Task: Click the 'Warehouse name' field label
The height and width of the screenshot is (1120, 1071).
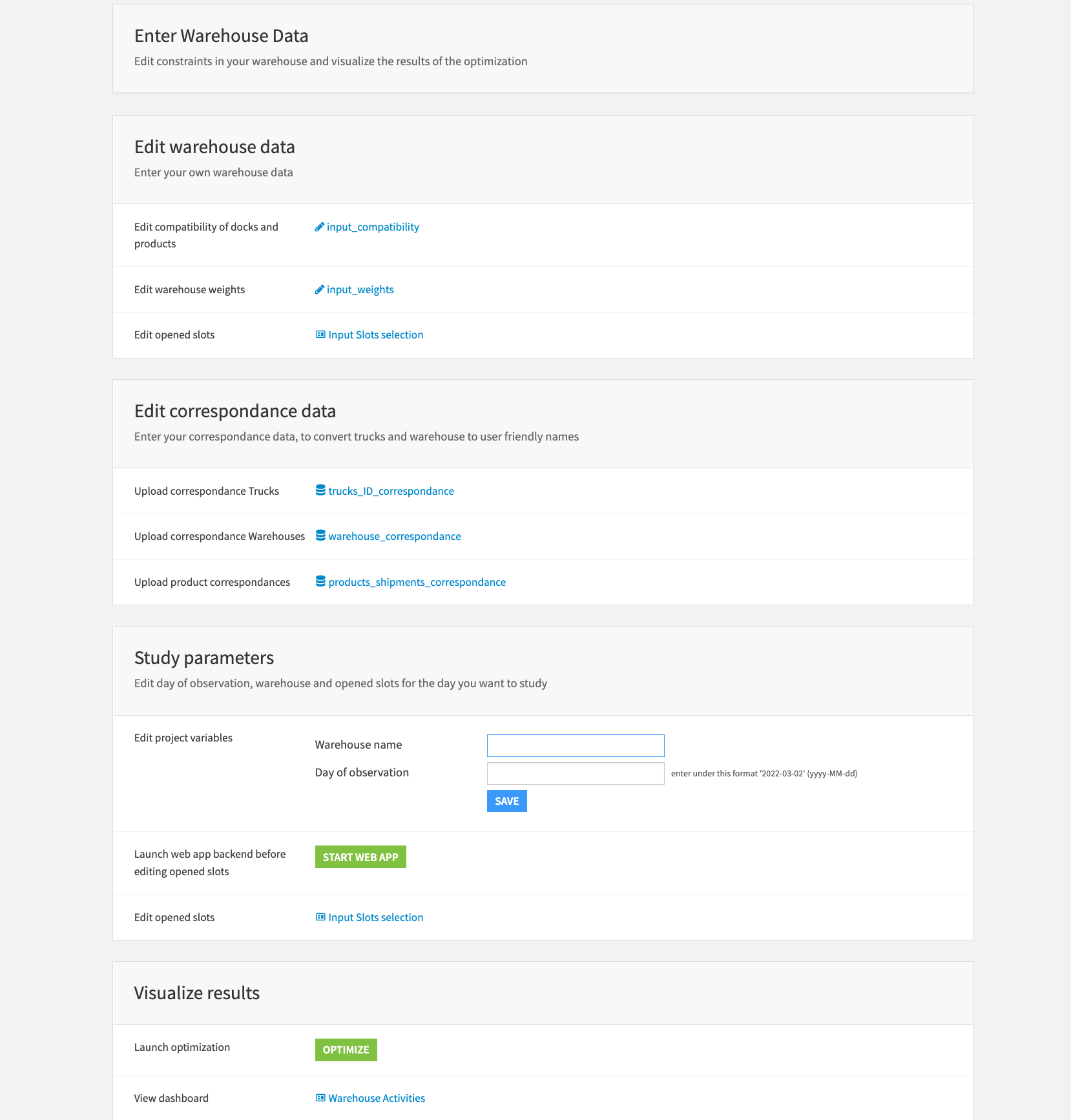Action: coord(359,745)
